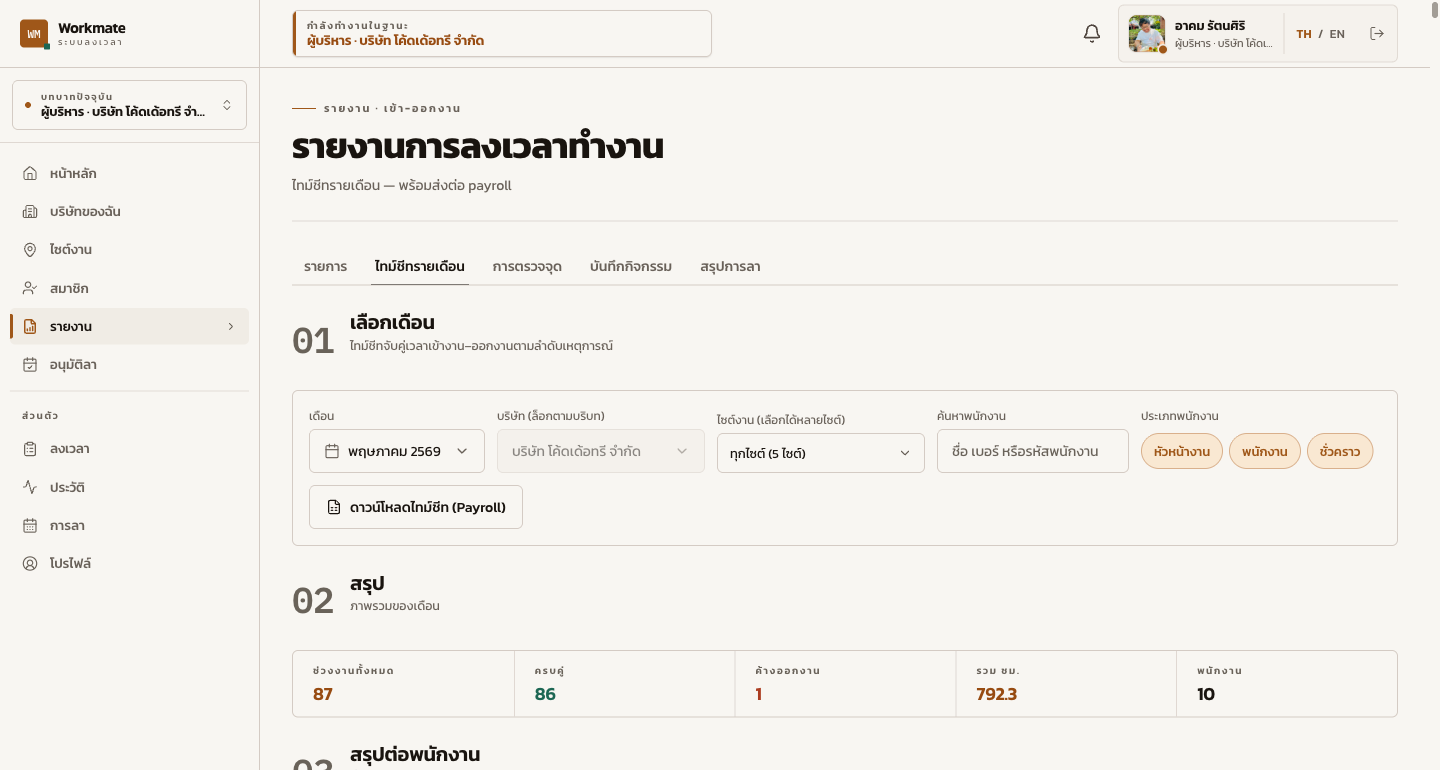
Task: Open ทุกไซต์ (5 ไซต์) site dropdown
Action: coord(821,453)
